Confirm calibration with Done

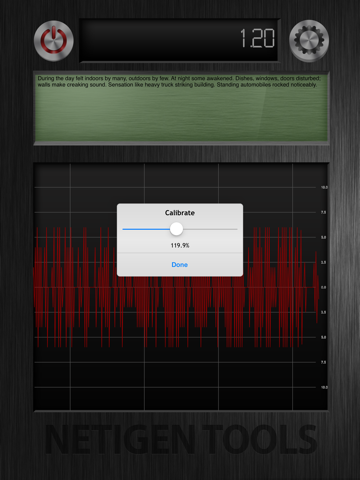pyautogui.click(x=180, y=265)
